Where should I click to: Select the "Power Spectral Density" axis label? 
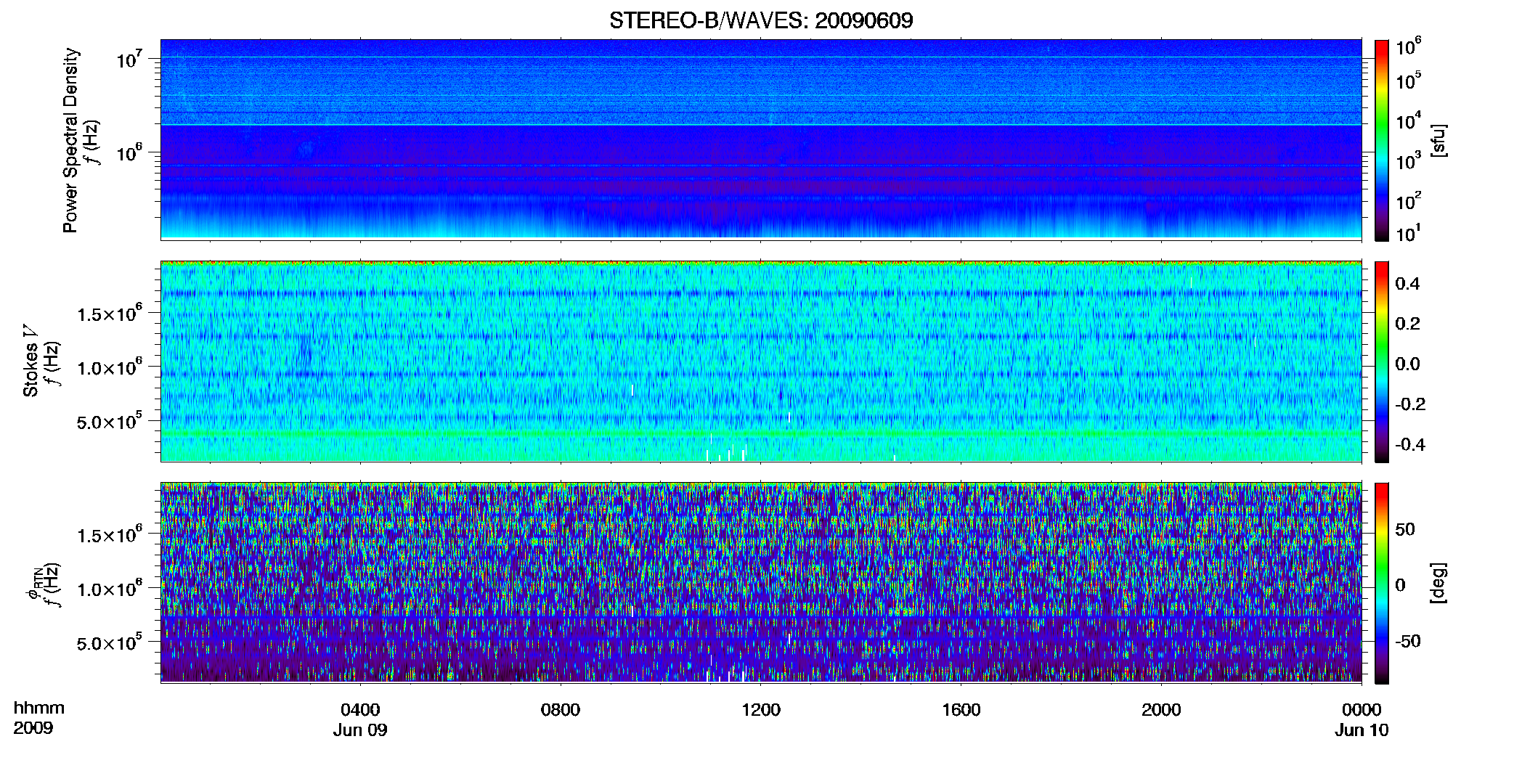pos(70,140)
